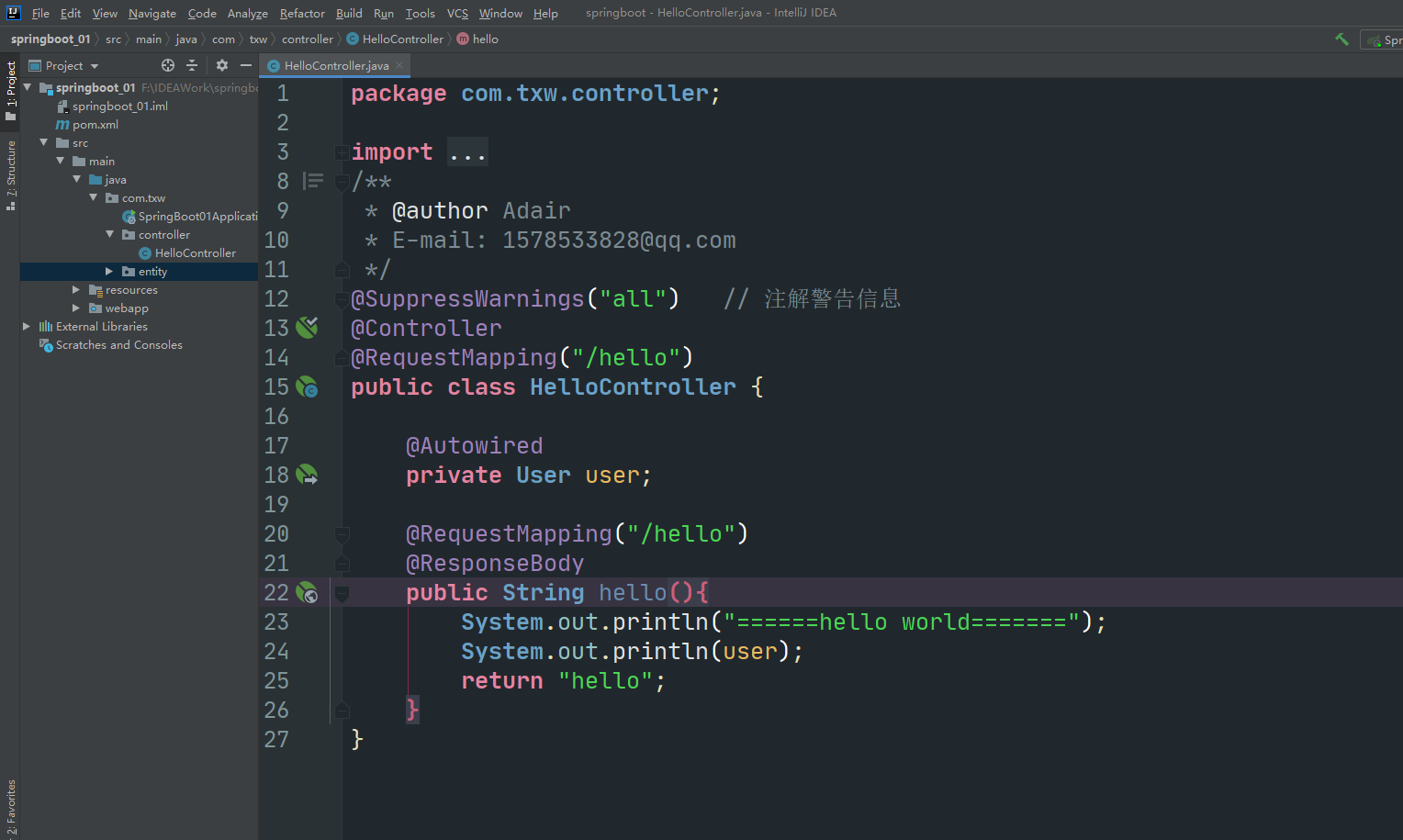Image resolution: width=1403 pixels, height=840 pixels.
Task: Click the controller breadcrumb
Action: [x=308, y=39]
